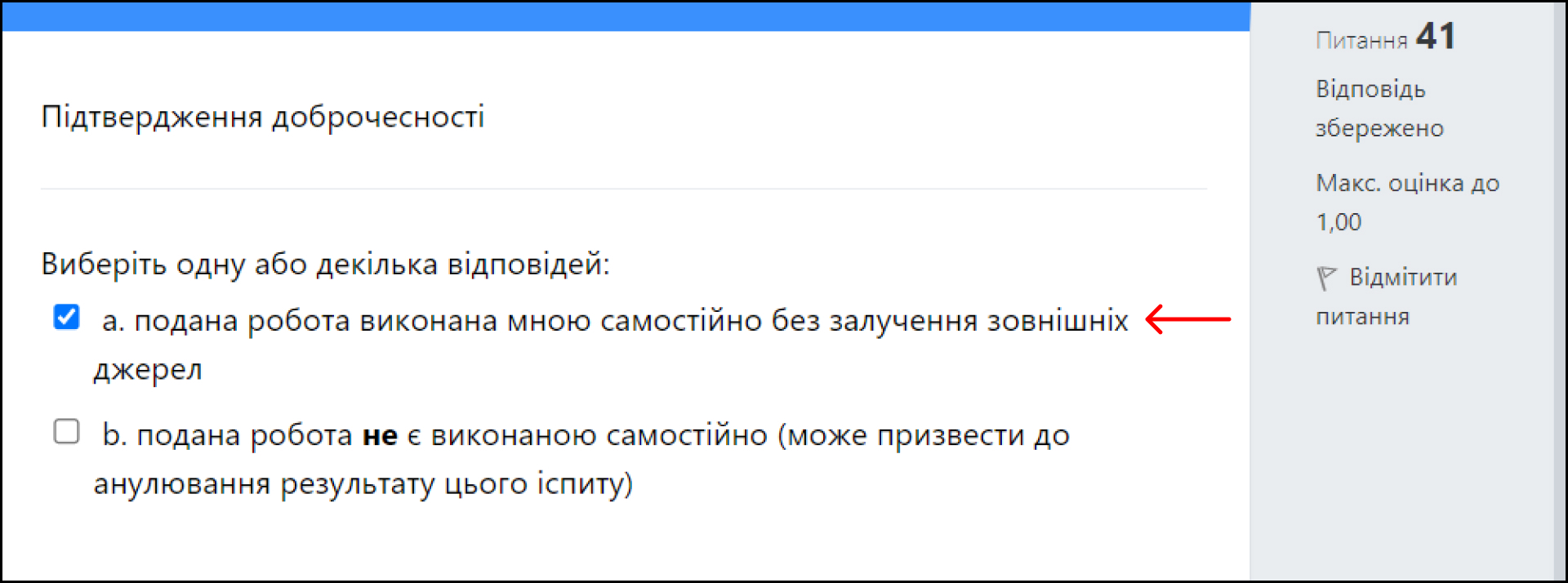Click the status text 'Відповідь збережено'
1568x583 pixels.
pos(1379,109)
